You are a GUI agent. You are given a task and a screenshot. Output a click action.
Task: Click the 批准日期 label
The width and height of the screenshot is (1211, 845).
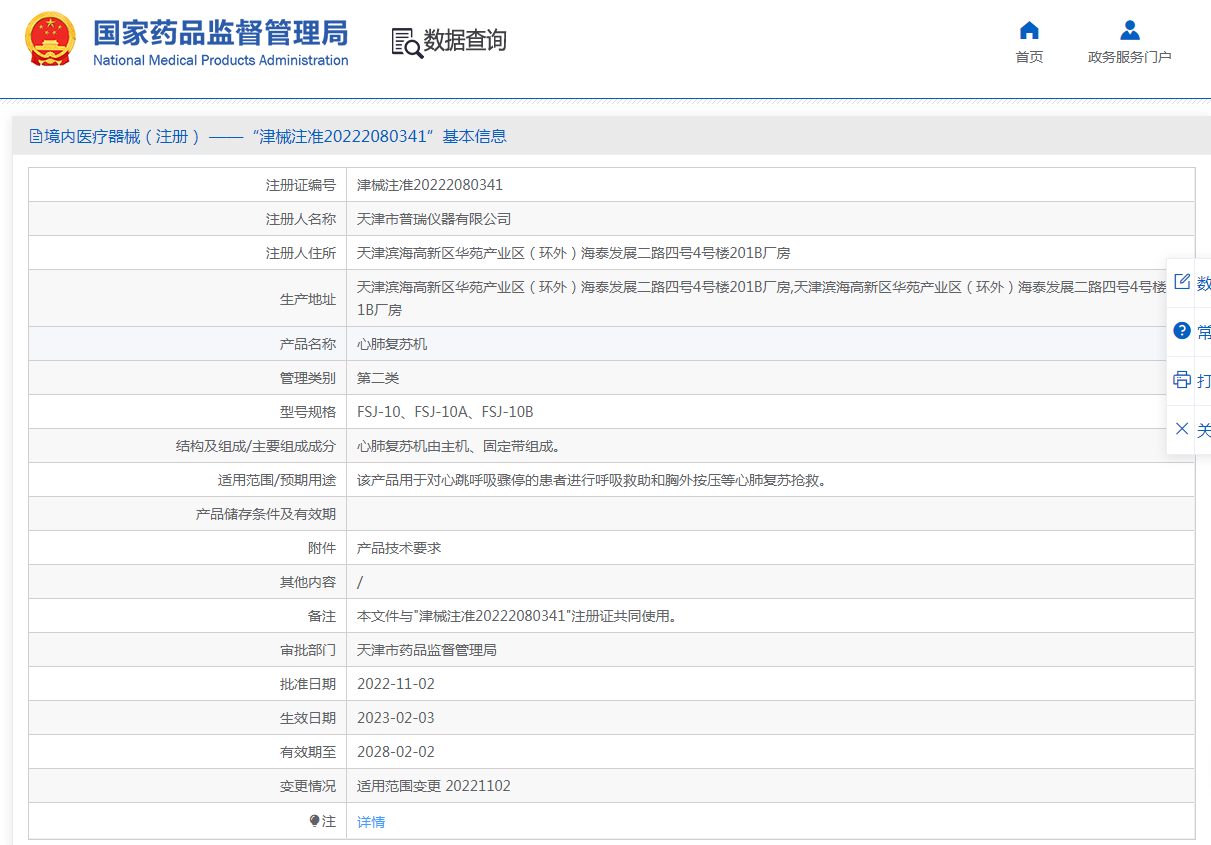(308, 684)
